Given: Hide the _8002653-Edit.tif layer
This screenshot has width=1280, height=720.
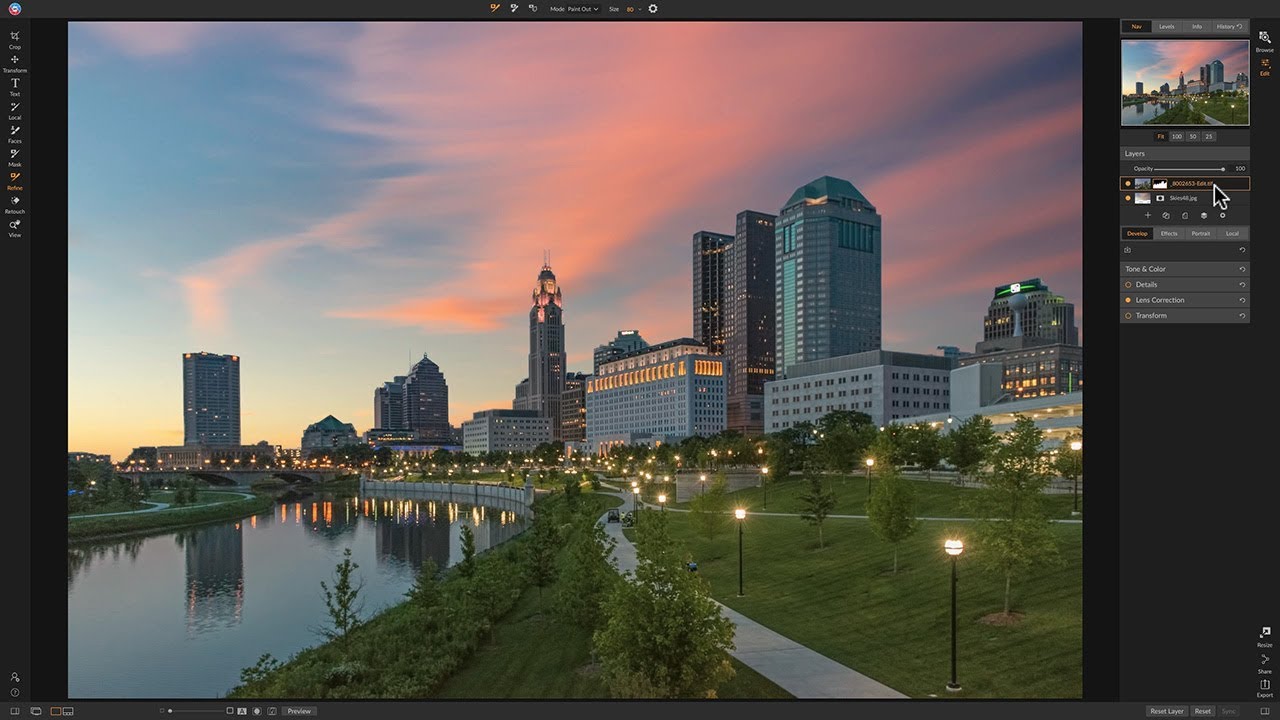Looking at the screenshot, I should 1128,184.
